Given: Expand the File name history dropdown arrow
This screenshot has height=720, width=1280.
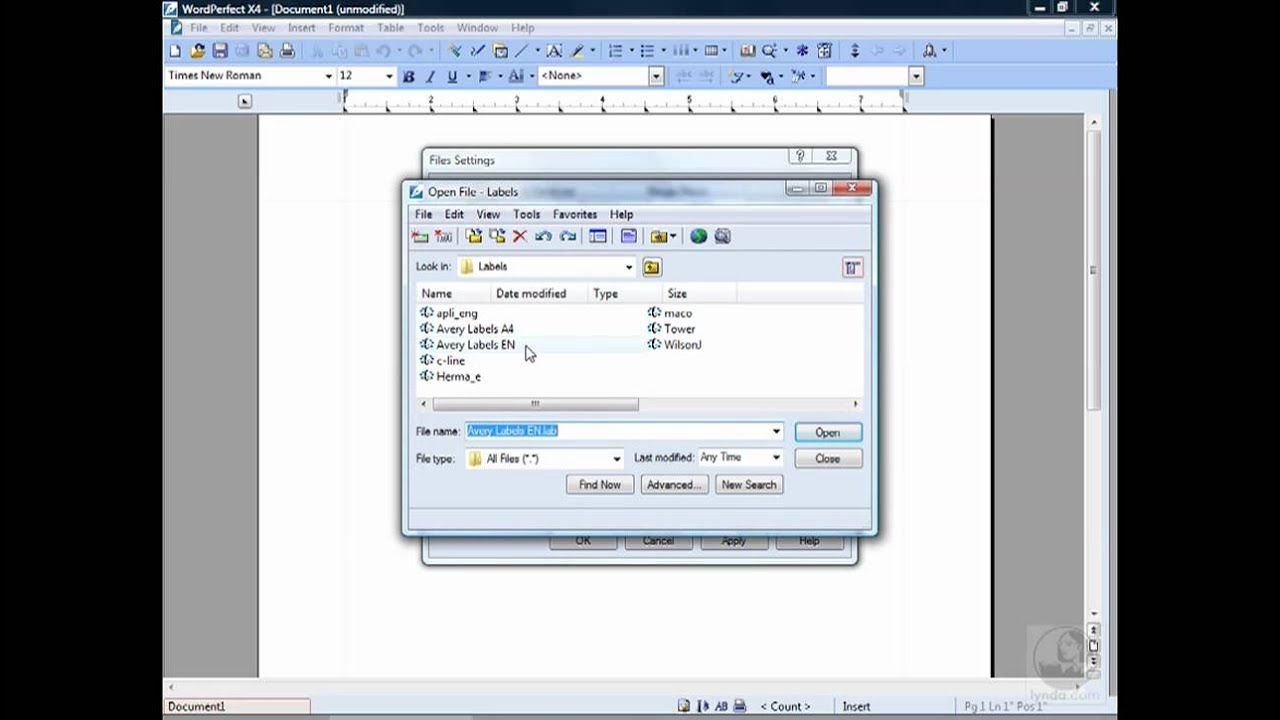Looking at the screenshot, I should click(x=776, y=431).
